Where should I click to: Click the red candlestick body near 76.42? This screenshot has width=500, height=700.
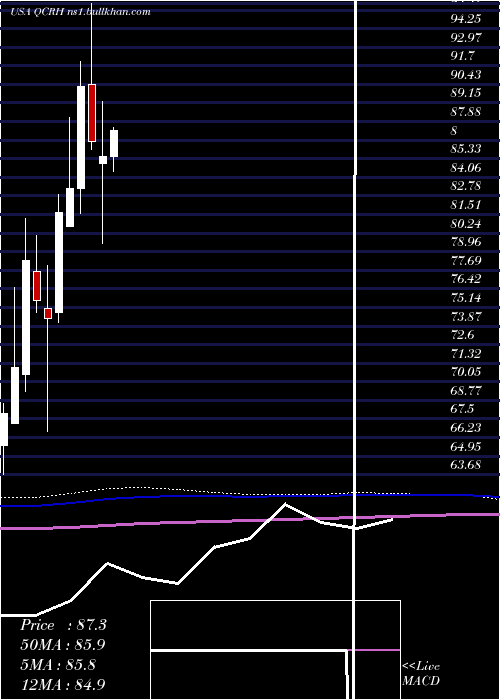(x=37, y=286)
